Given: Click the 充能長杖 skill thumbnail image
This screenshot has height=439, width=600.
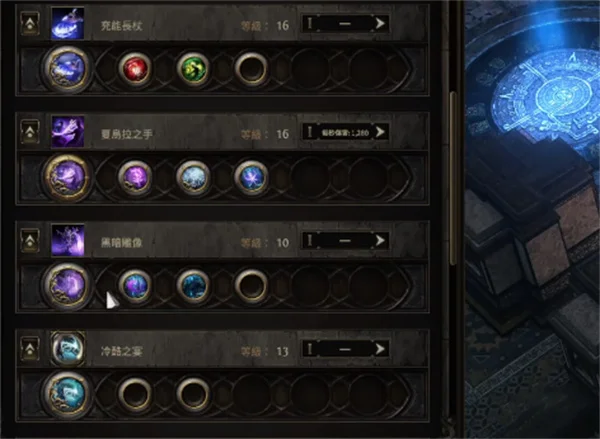Looking at the screenshot, I should (x=68, y=23).
